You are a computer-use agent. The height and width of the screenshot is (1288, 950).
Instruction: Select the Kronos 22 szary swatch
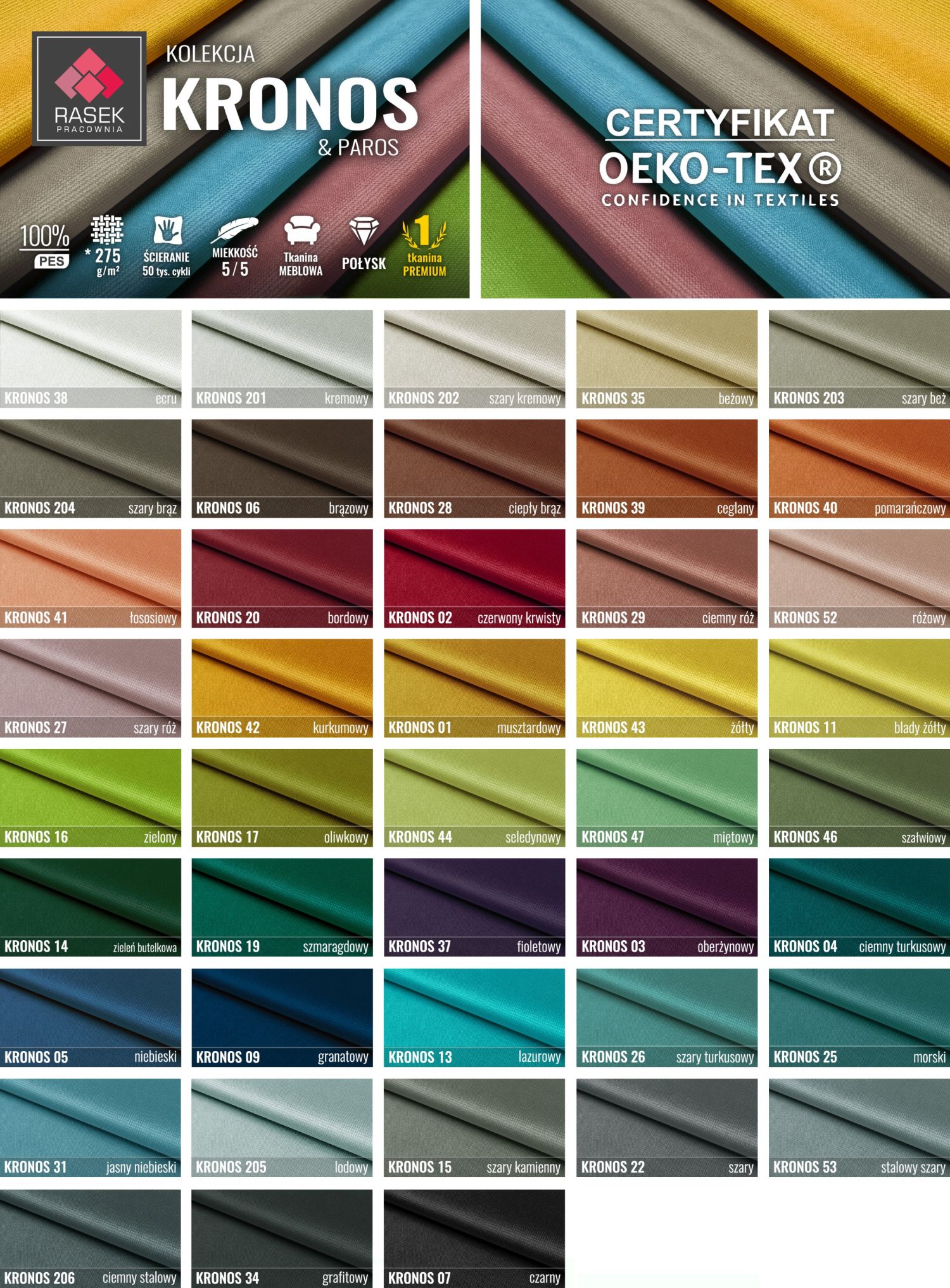click(x=668, y=1128)
